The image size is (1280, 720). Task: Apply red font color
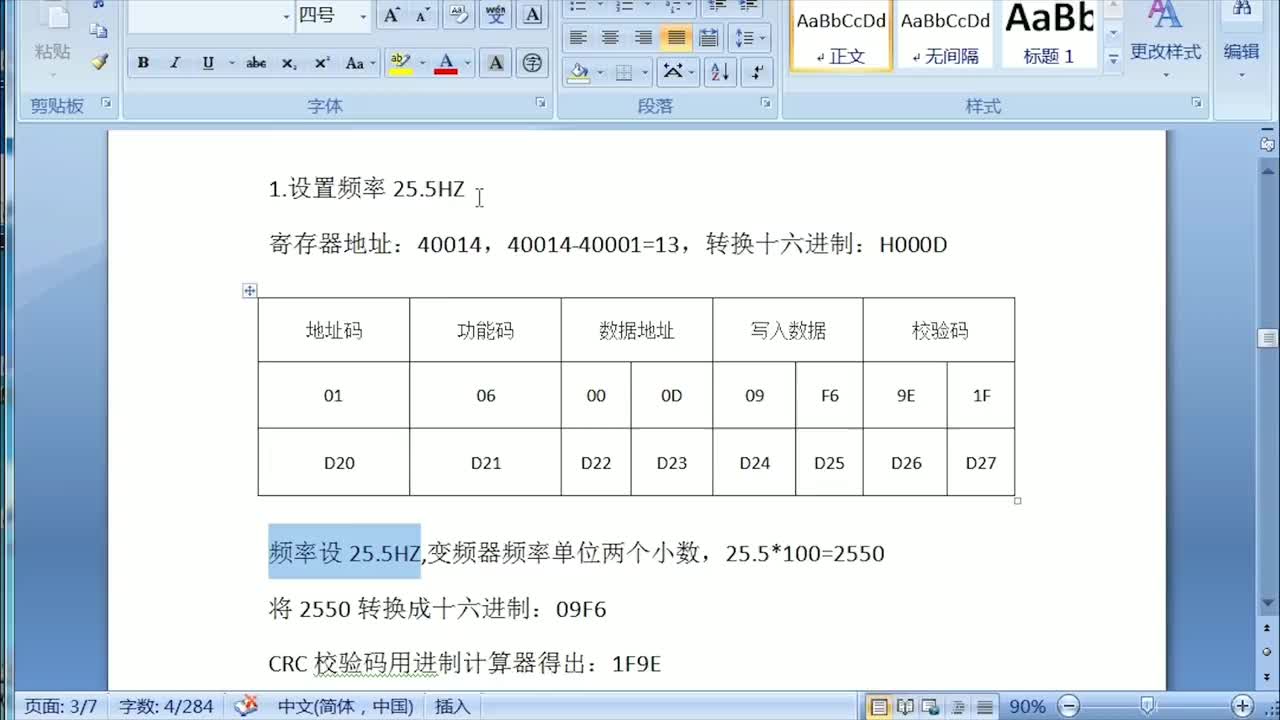(446, 63)
